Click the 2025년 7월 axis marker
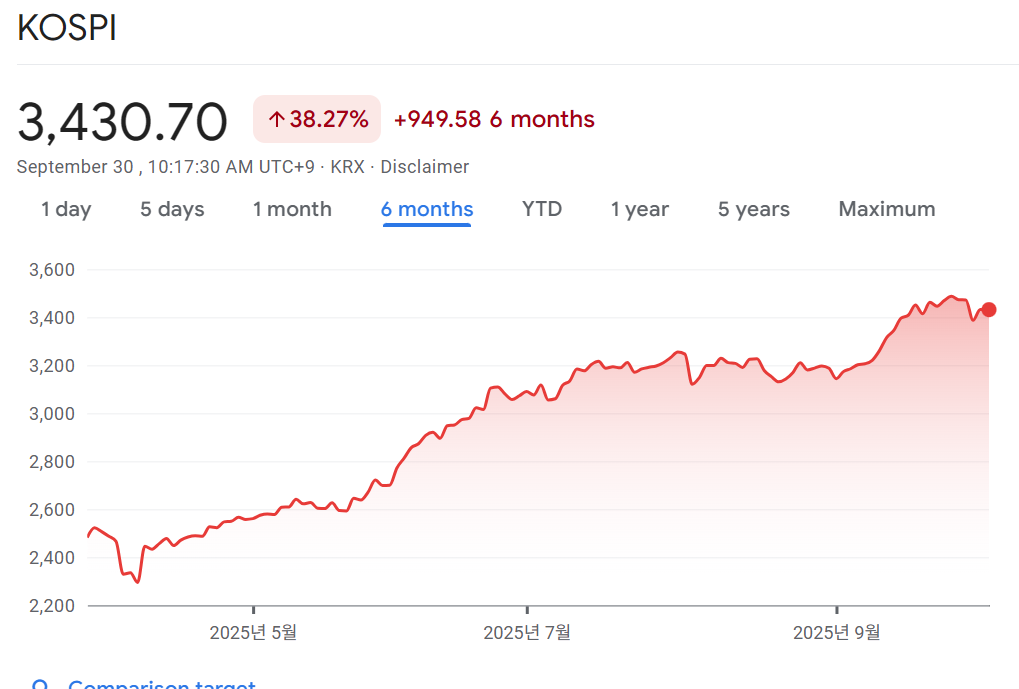The image size is (1019, 689). (x=527, y=632)
